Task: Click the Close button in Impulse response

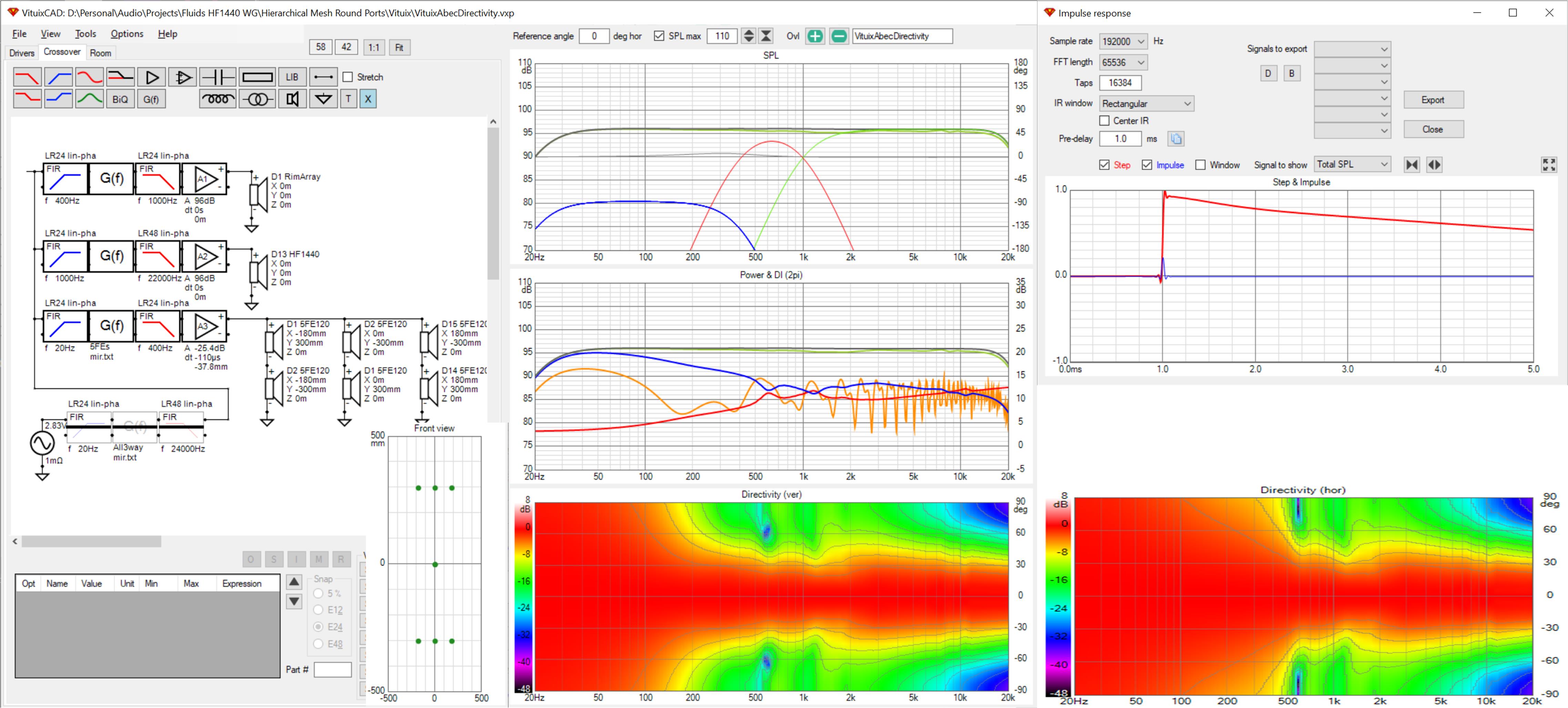Action: coord(1433,129)
